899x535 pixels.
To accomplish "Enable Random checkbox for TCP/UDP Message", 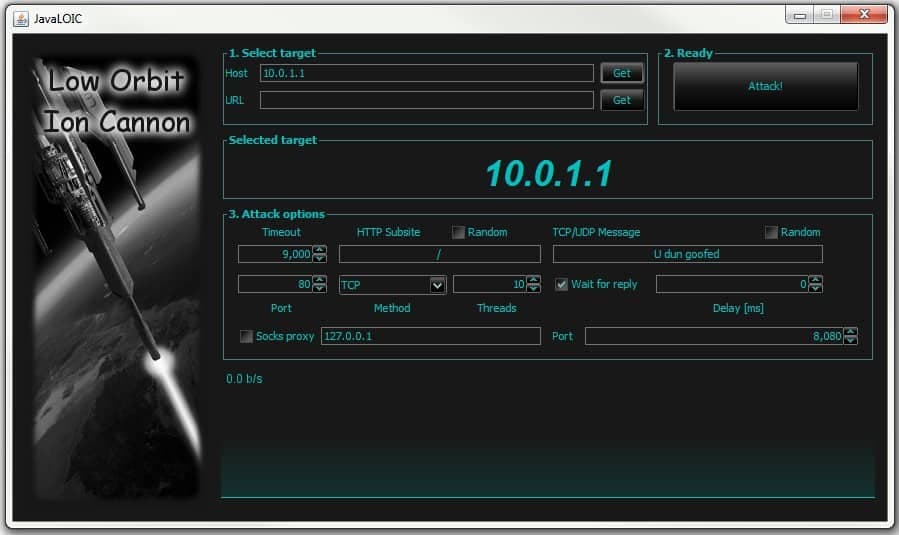I will pos(771,232).
